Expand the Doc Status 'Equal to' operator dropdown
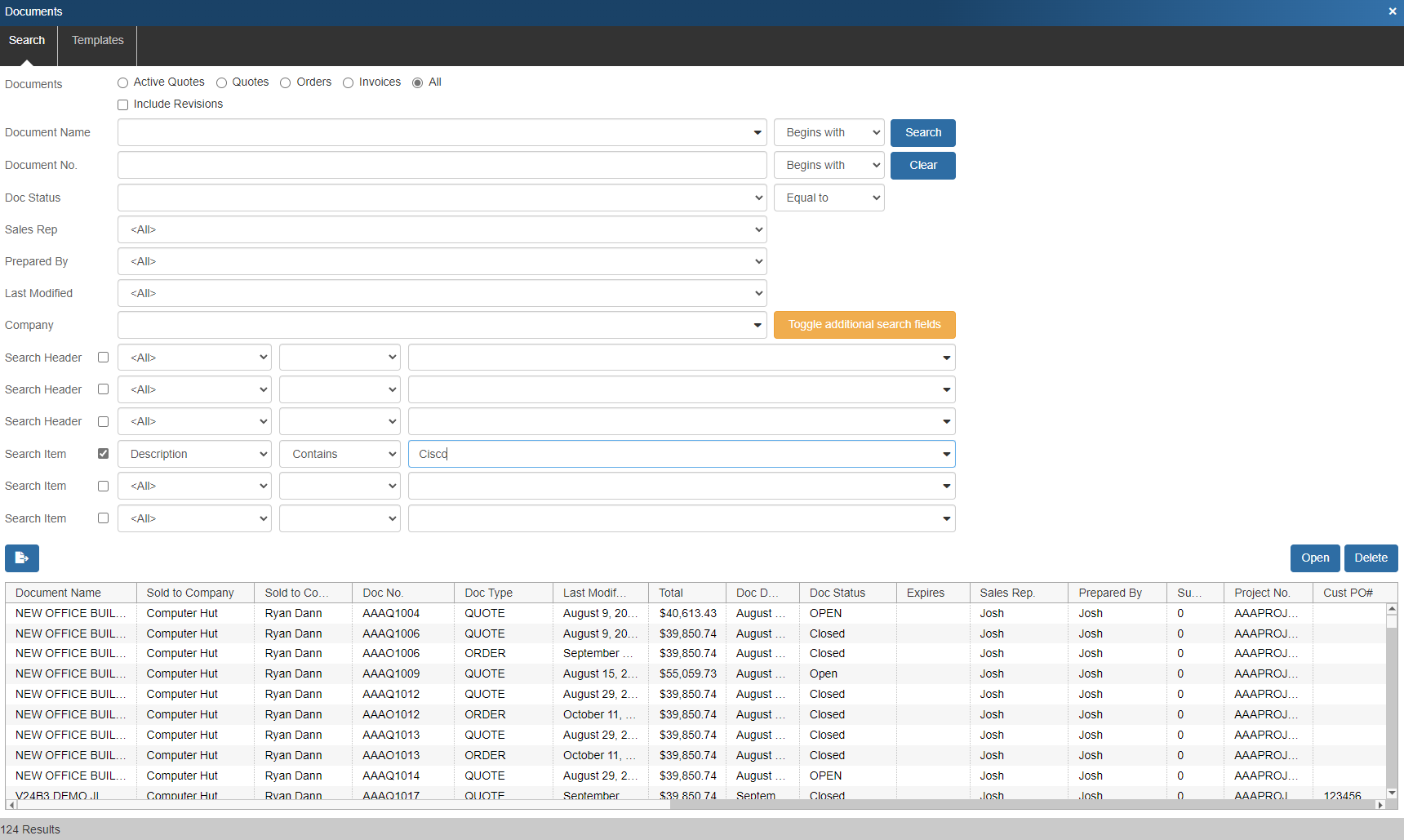Viewport: 1404px width, 840px height. click(829, 198)
